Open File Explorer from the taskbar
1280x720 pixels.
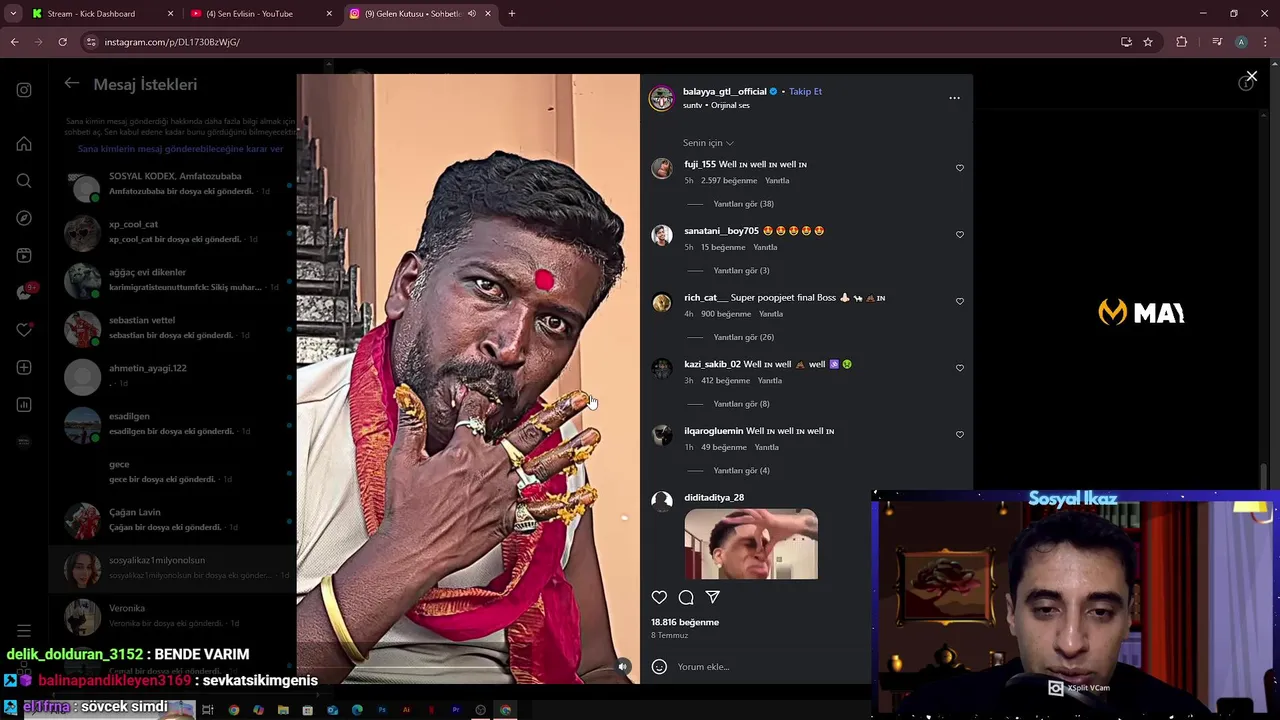(x=283, y=710)
